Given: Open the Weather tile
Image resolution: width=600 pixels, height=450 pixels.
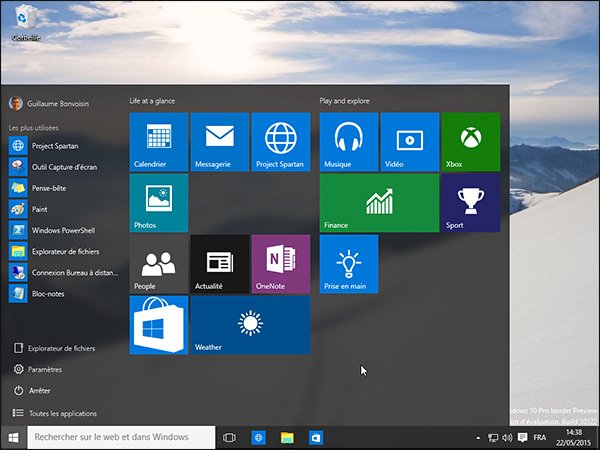Looking at the screenshot, I should [x=250, y=325].
